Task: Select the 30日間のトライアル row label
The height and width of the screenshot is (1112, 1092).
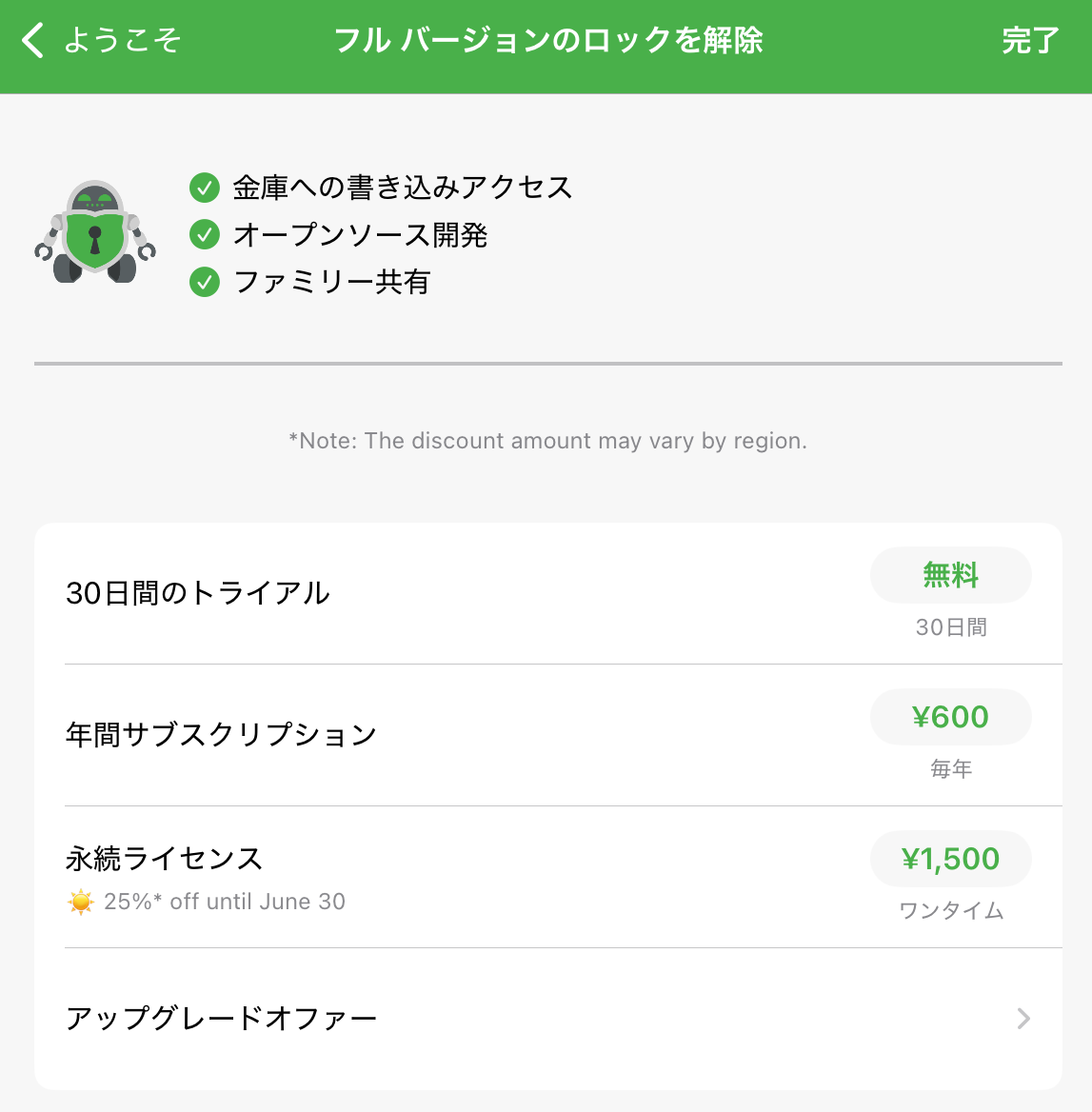Action: pyautogui.click(x=198, y=593)
